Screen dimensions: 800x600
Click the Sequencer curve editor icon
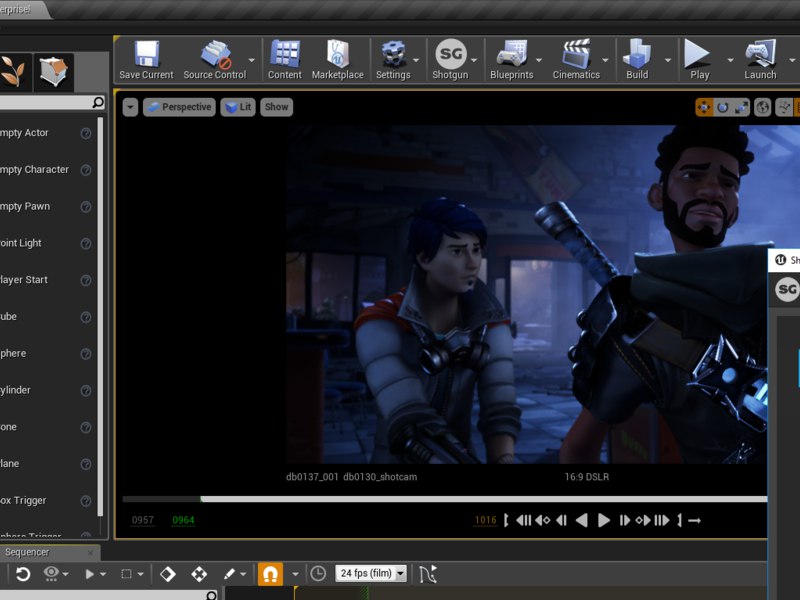click(428, 574)
